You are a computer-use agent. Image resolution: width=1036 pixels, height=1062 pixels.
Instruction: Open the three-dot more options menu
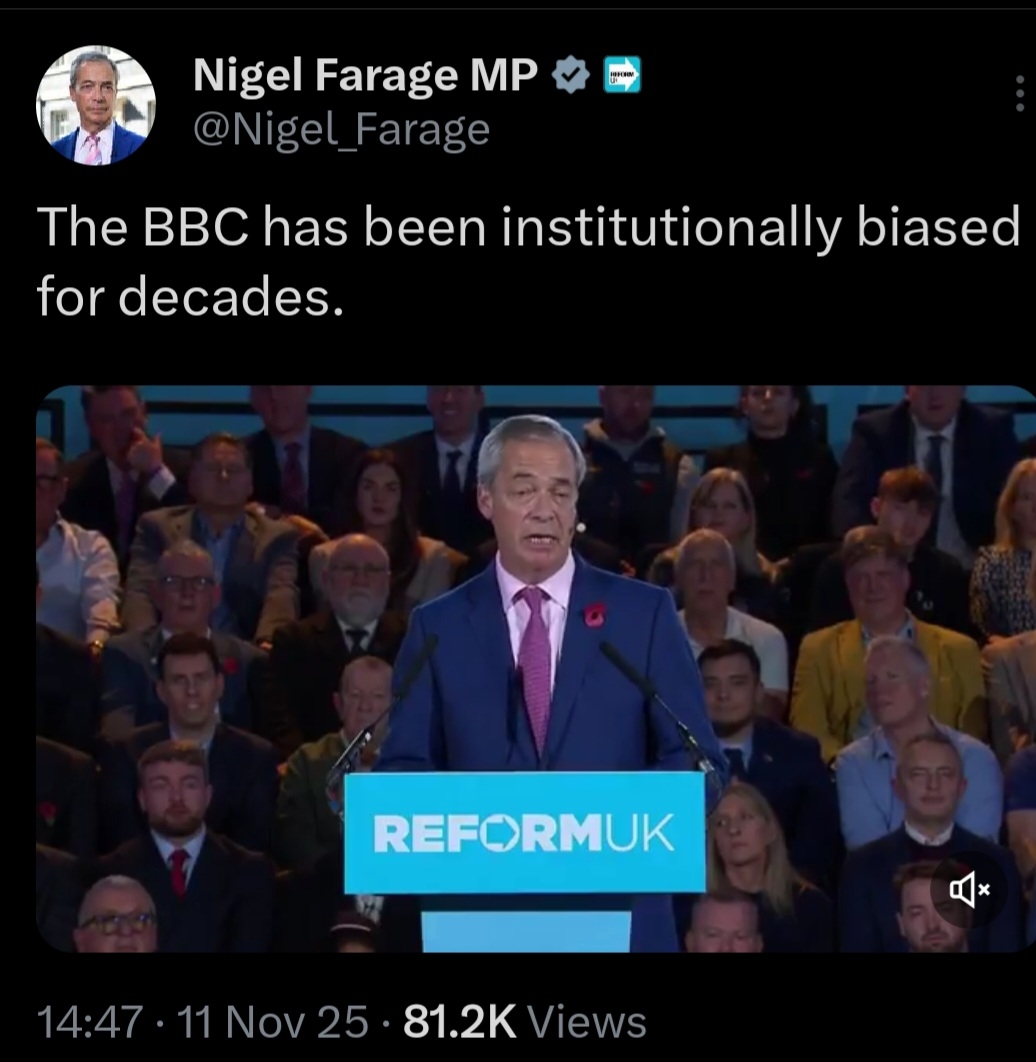[1020, 93]
